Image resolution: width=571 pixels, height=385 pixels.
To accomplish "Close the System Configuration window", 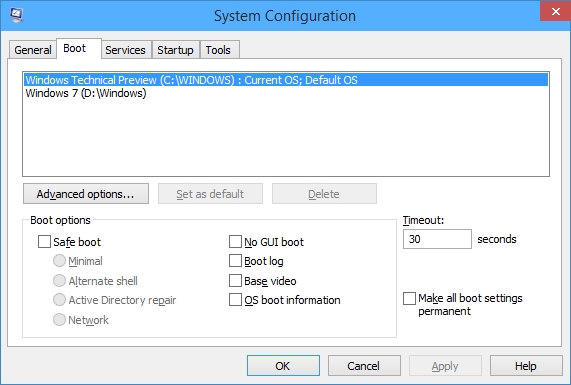I will [x=555, y=12].
